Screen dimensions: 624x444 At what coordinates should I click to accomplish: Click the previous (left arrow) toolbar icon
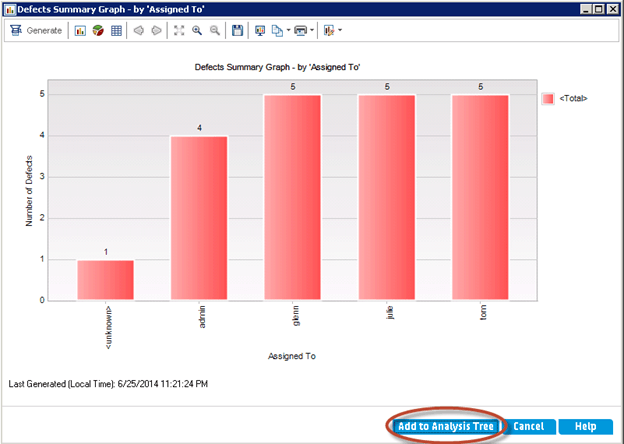[x=139, y=31]
